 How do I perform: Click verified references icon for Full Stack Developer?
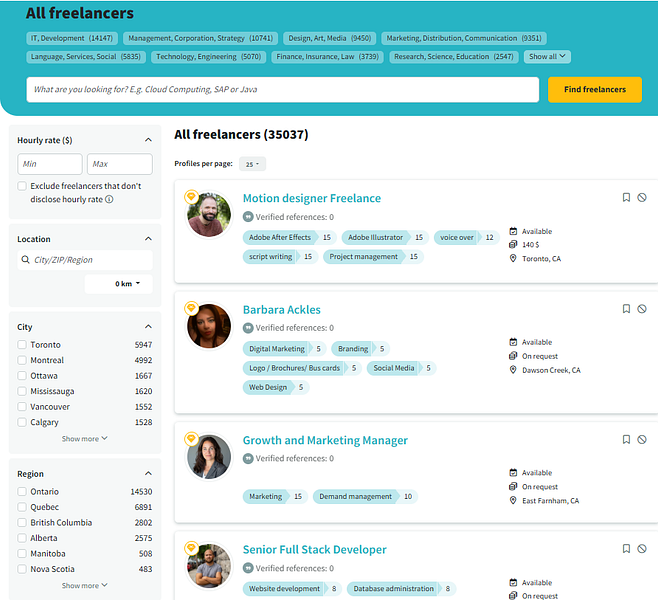tap(248, 568)
